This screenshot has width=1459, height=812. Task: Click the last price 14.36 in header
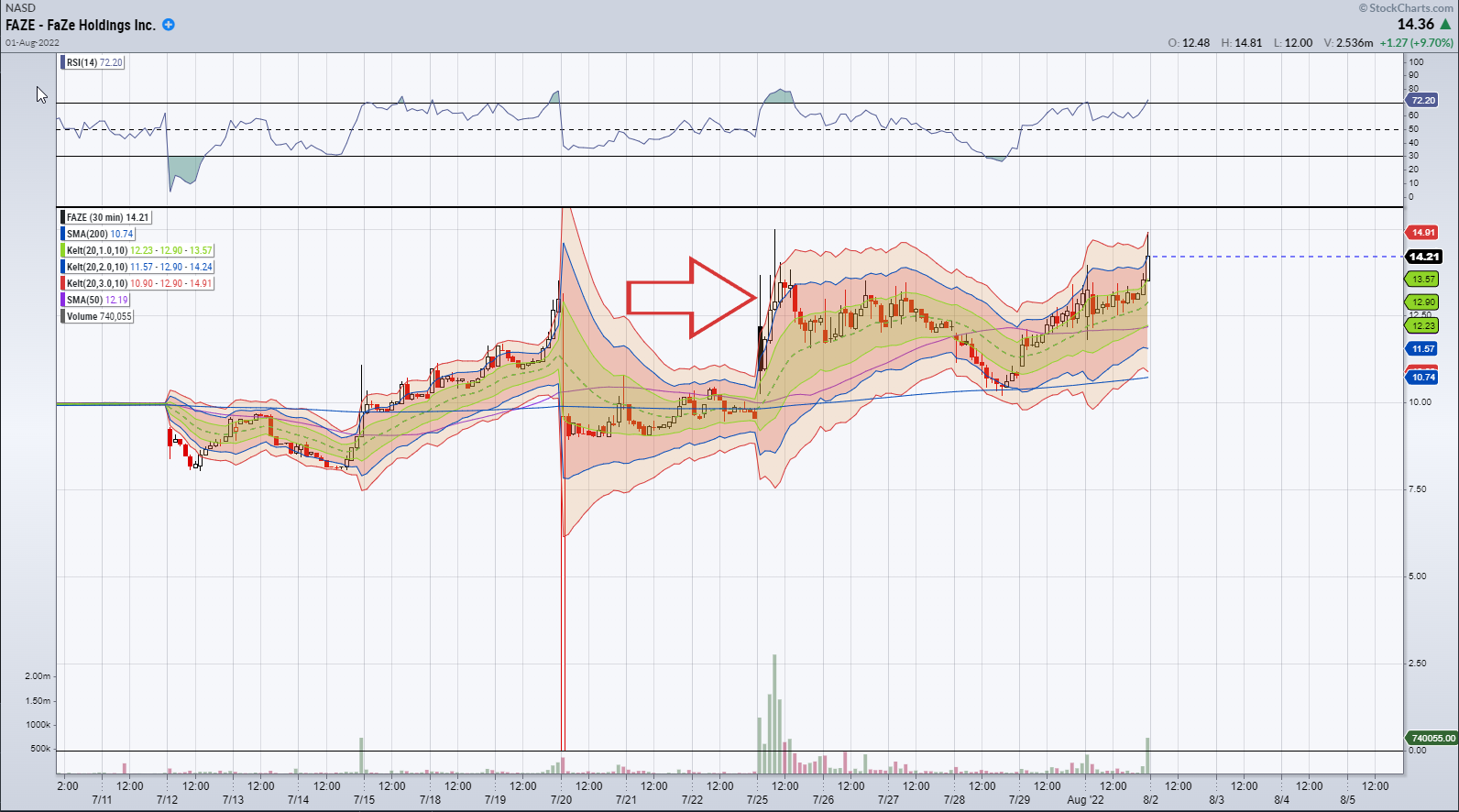[1416, 25]
